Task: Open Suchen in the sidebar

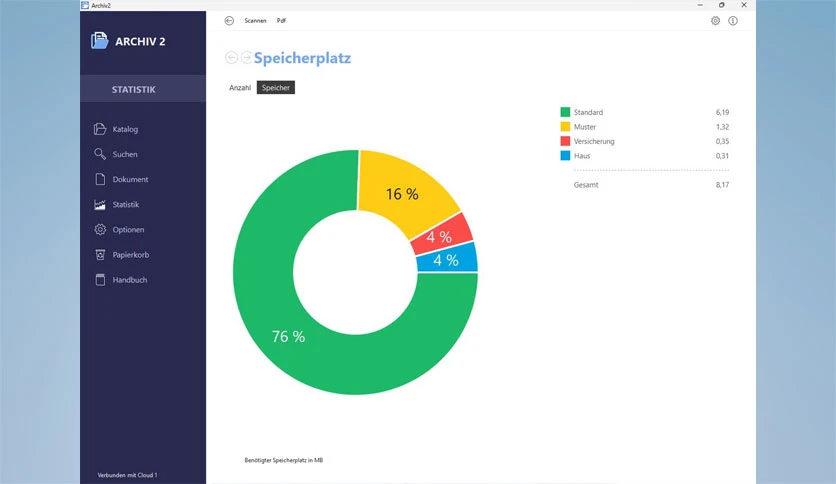Action: pos(125,154)
